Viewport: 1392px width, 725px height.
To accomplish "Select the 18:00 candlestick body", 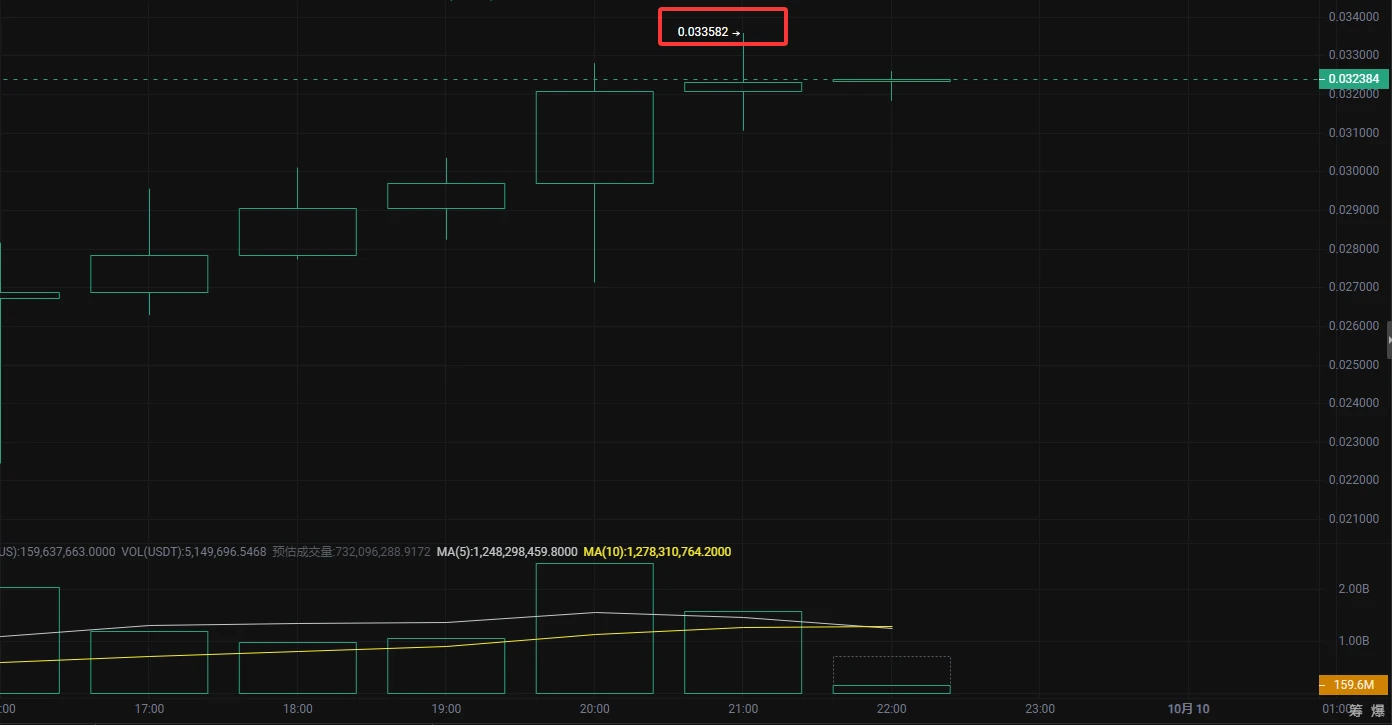I will [298, 232].
